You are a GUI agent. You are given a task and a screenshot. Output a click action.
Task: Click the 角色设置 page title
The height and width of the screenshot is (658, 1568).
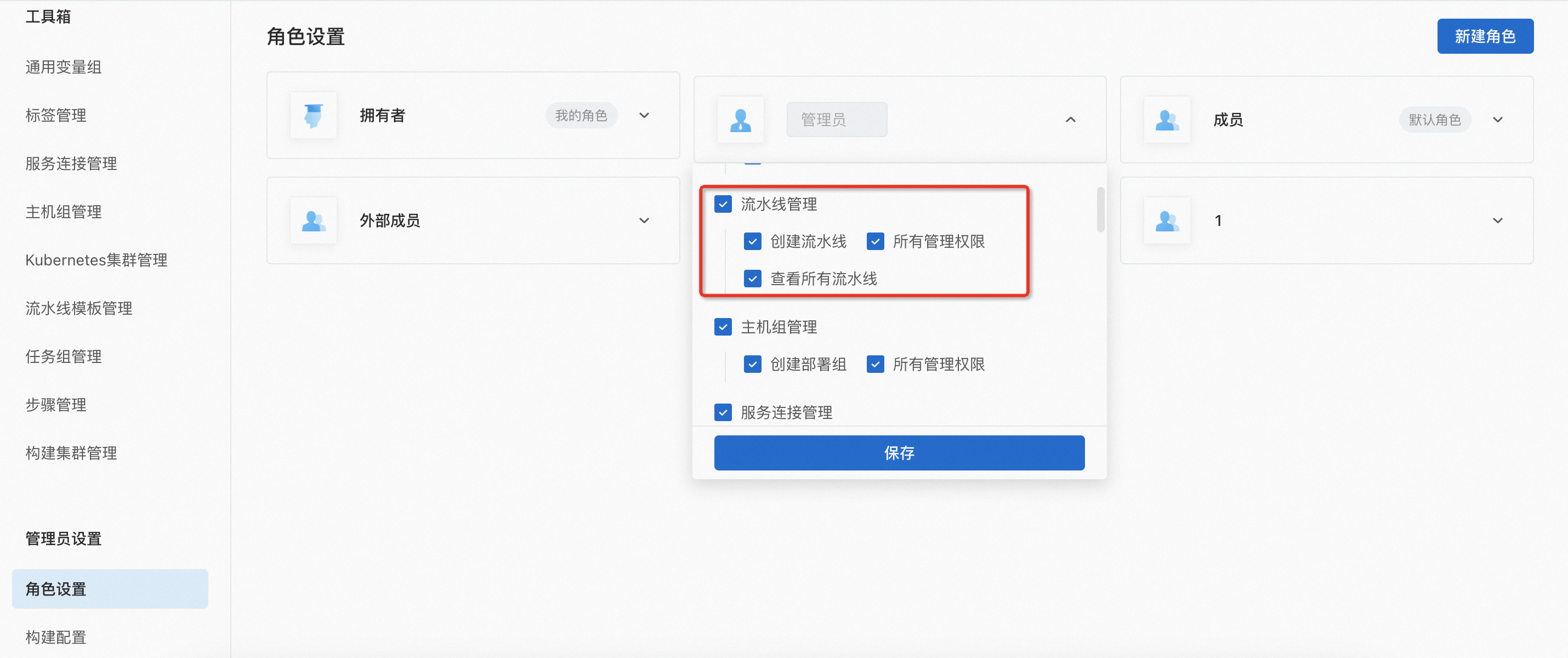305,37
